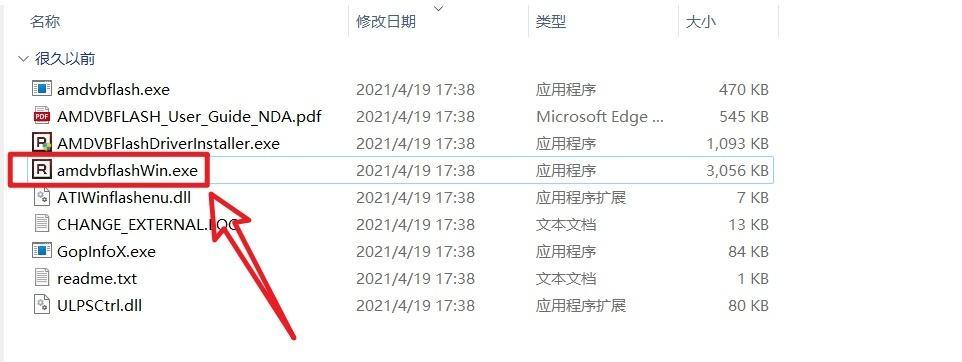Select the amdvbflash.exe file icon
The width and height of the screenshot is (962, 362).
click(x=41, y=88)
